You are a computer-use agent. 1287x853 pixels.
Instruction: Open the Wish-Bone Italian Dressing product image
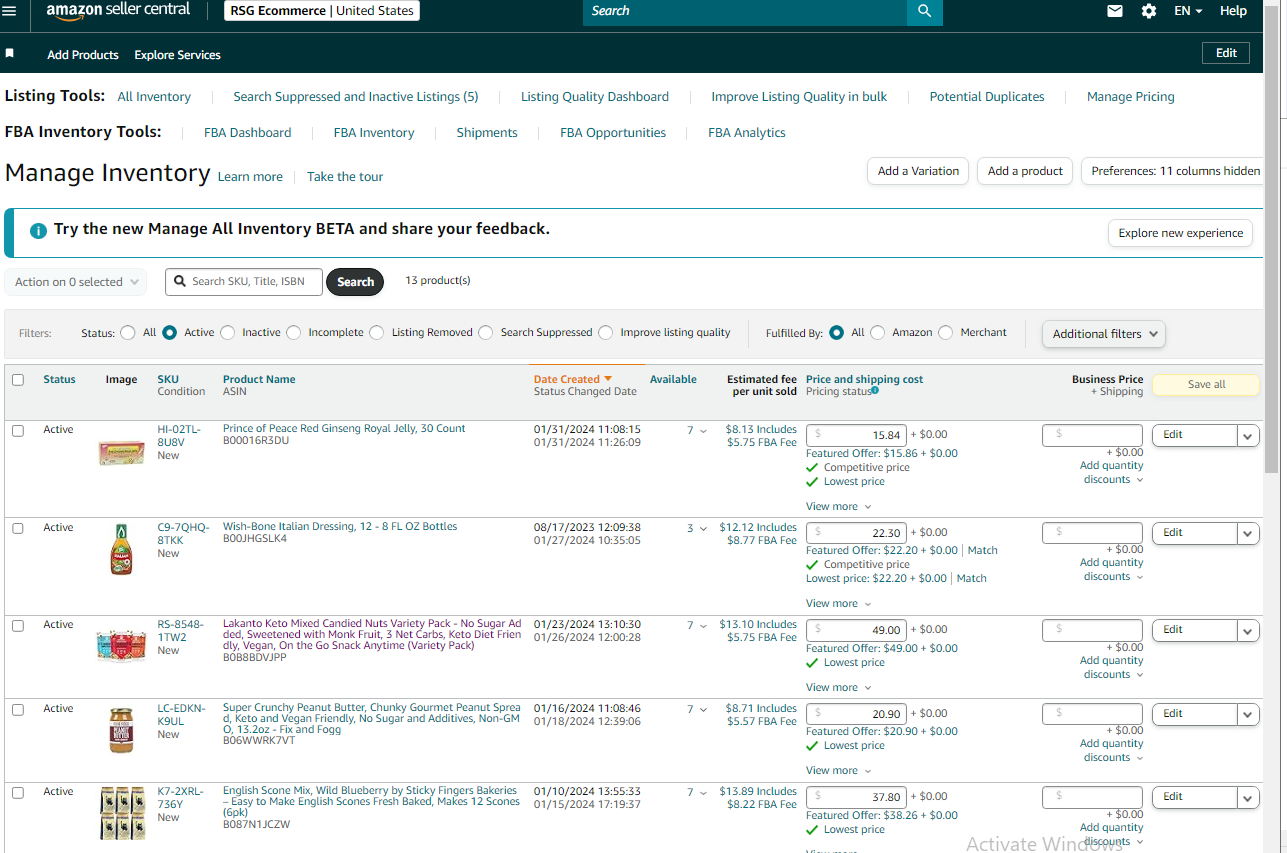[121, 549]
